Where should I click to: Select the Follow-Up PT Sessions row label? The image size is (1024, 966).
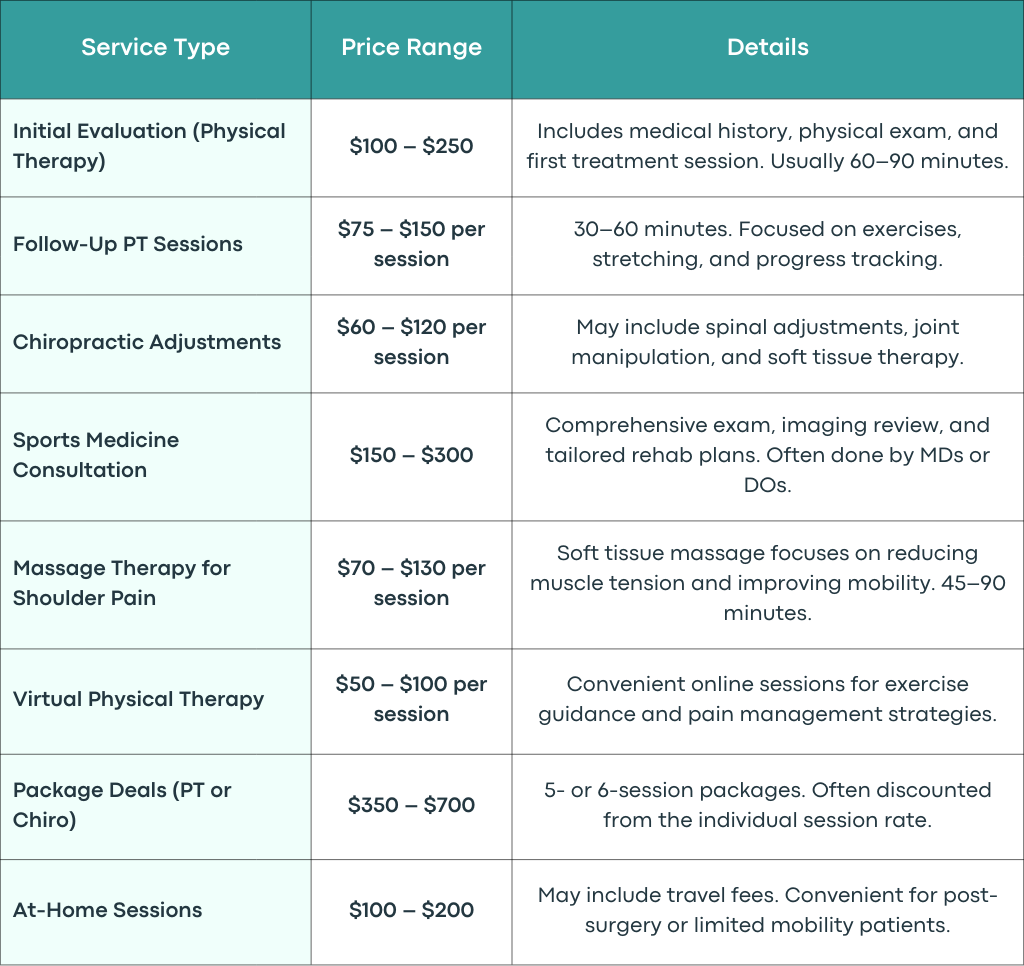[x=155, y=246]
